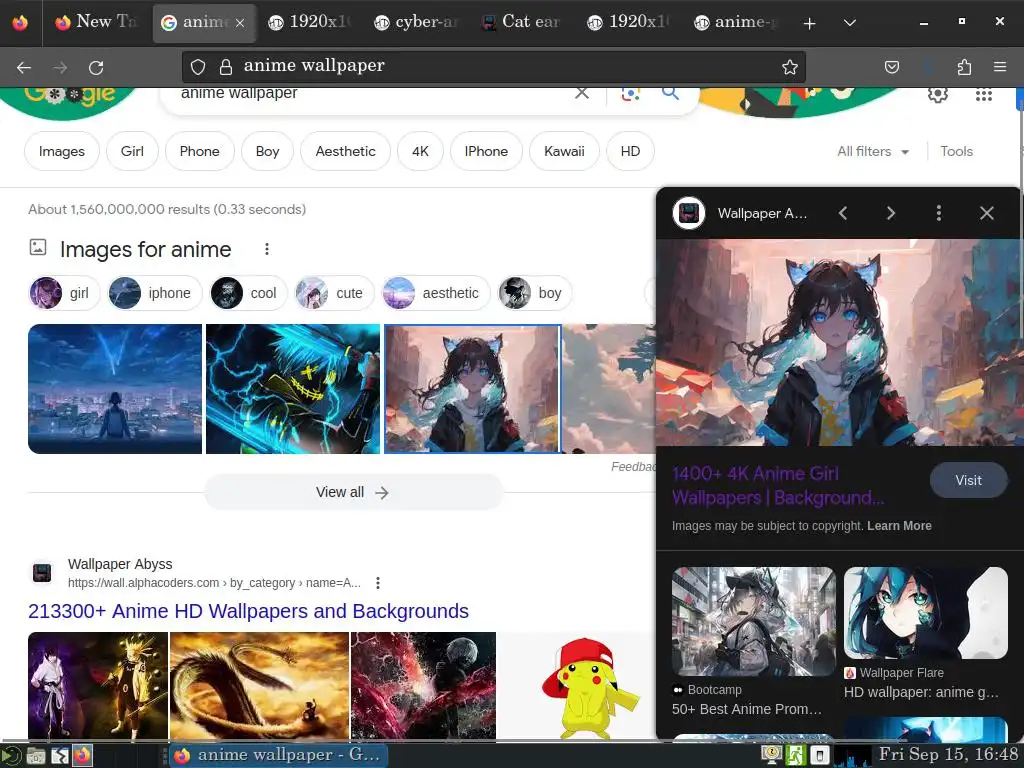Click the anime wallpaper taskbar window button
This screenshot has width=1024, height=768.
click(x=279, y=756)
